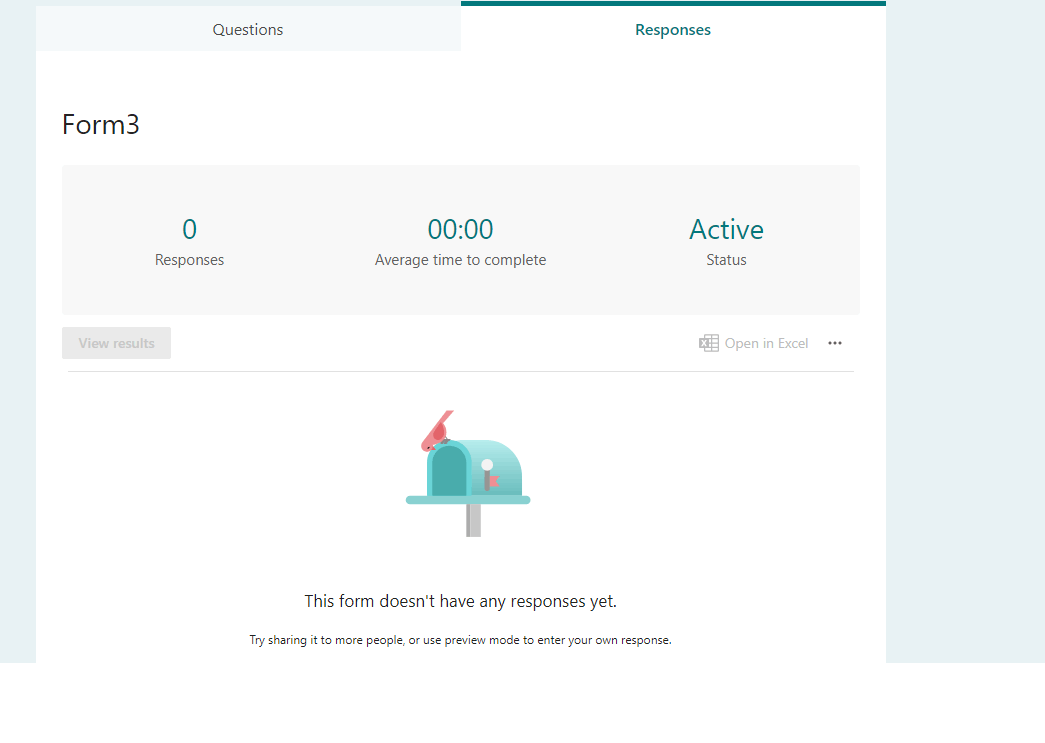The image size is (1045, 743).
Task: Switch to the Questions tab
Action: pyautogui.click(x=247, y=29)
